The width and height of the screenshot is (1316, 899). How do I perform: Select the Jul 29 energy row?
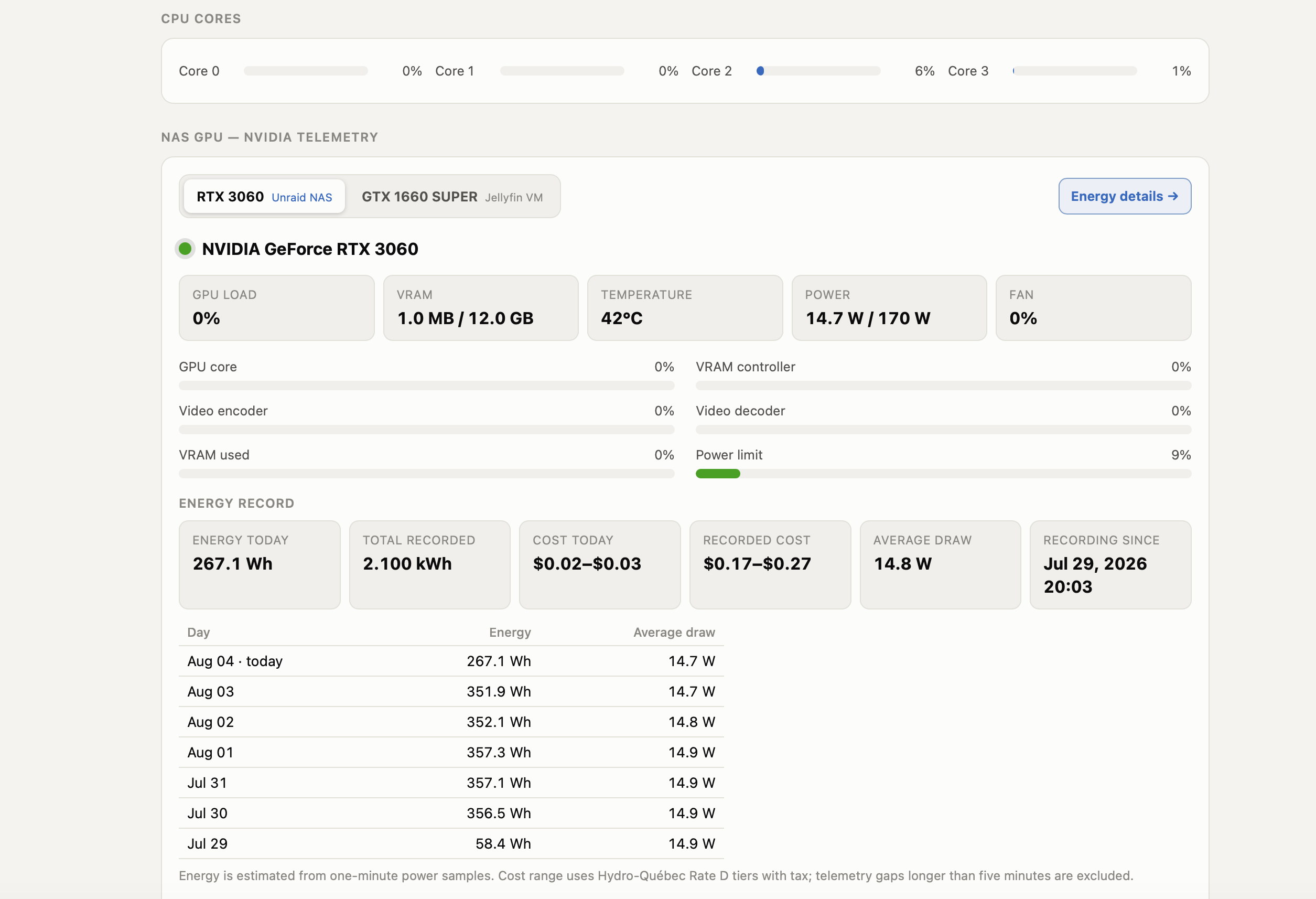451,843
